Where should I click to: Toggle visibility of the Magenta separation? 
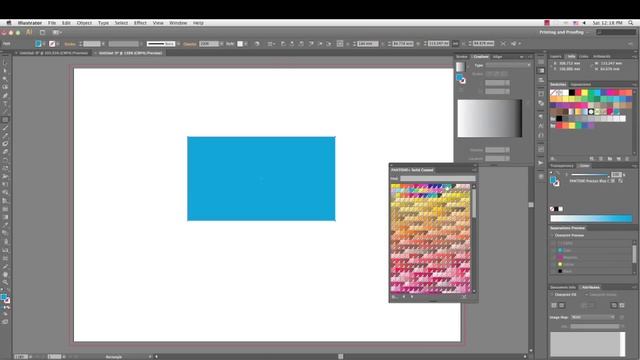553,257
